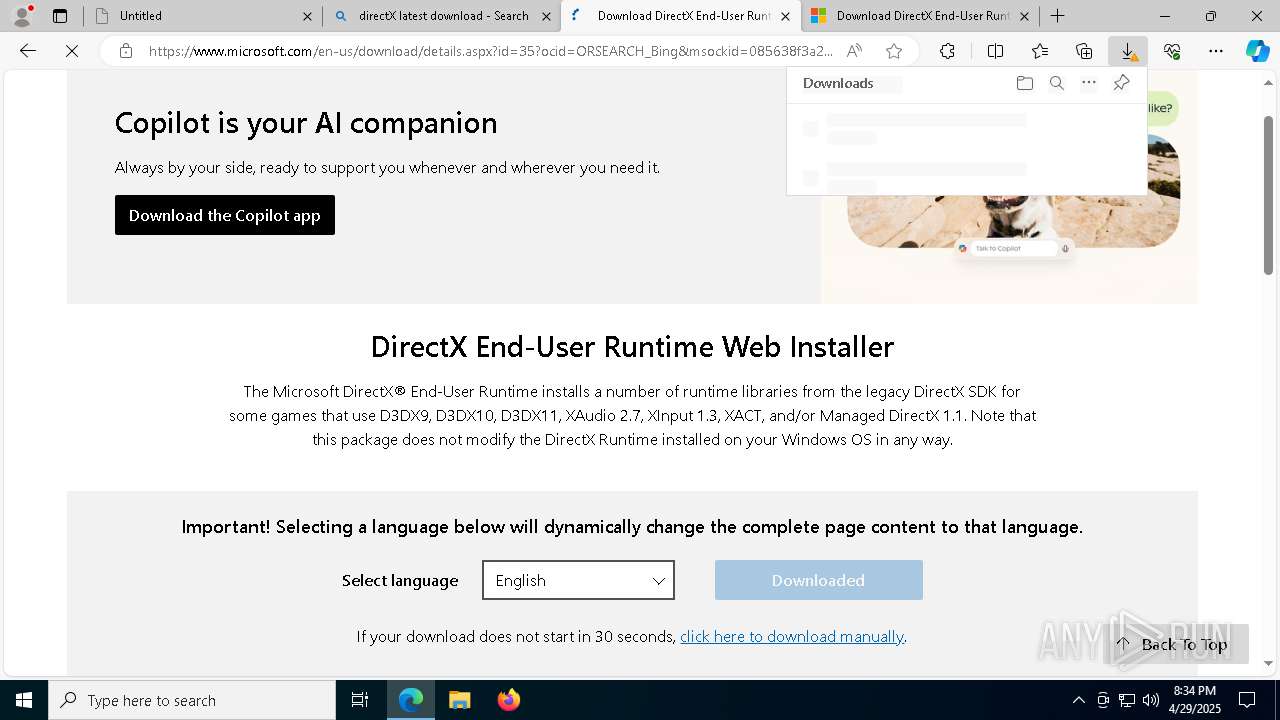Add this page to favorites star
Screen dimensions: 1280x720
pyautogui.click(x=894, y=51)
